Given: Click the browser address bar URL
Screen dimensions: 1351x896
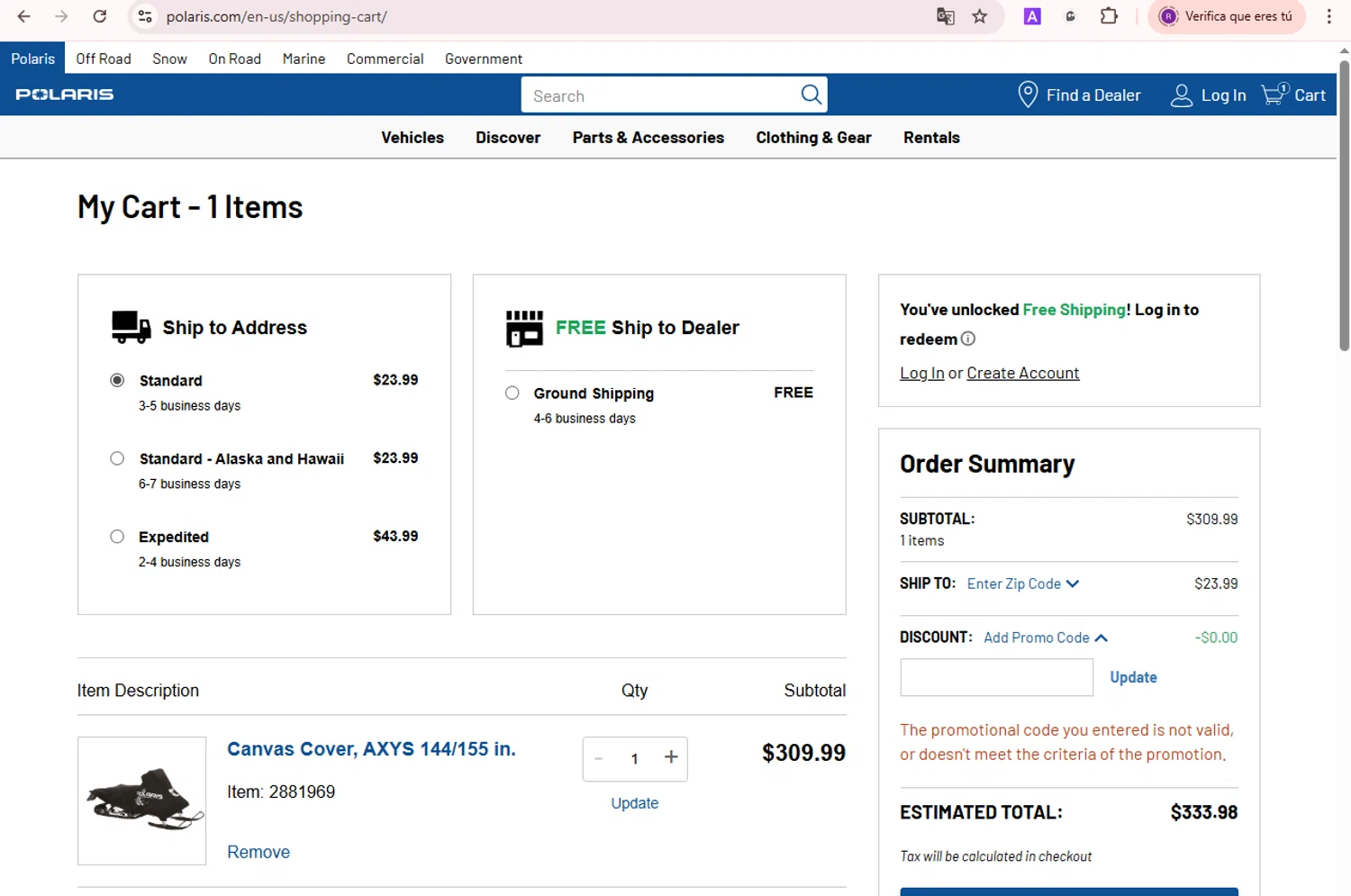Looking at the screenshot, I should [277, 16].
